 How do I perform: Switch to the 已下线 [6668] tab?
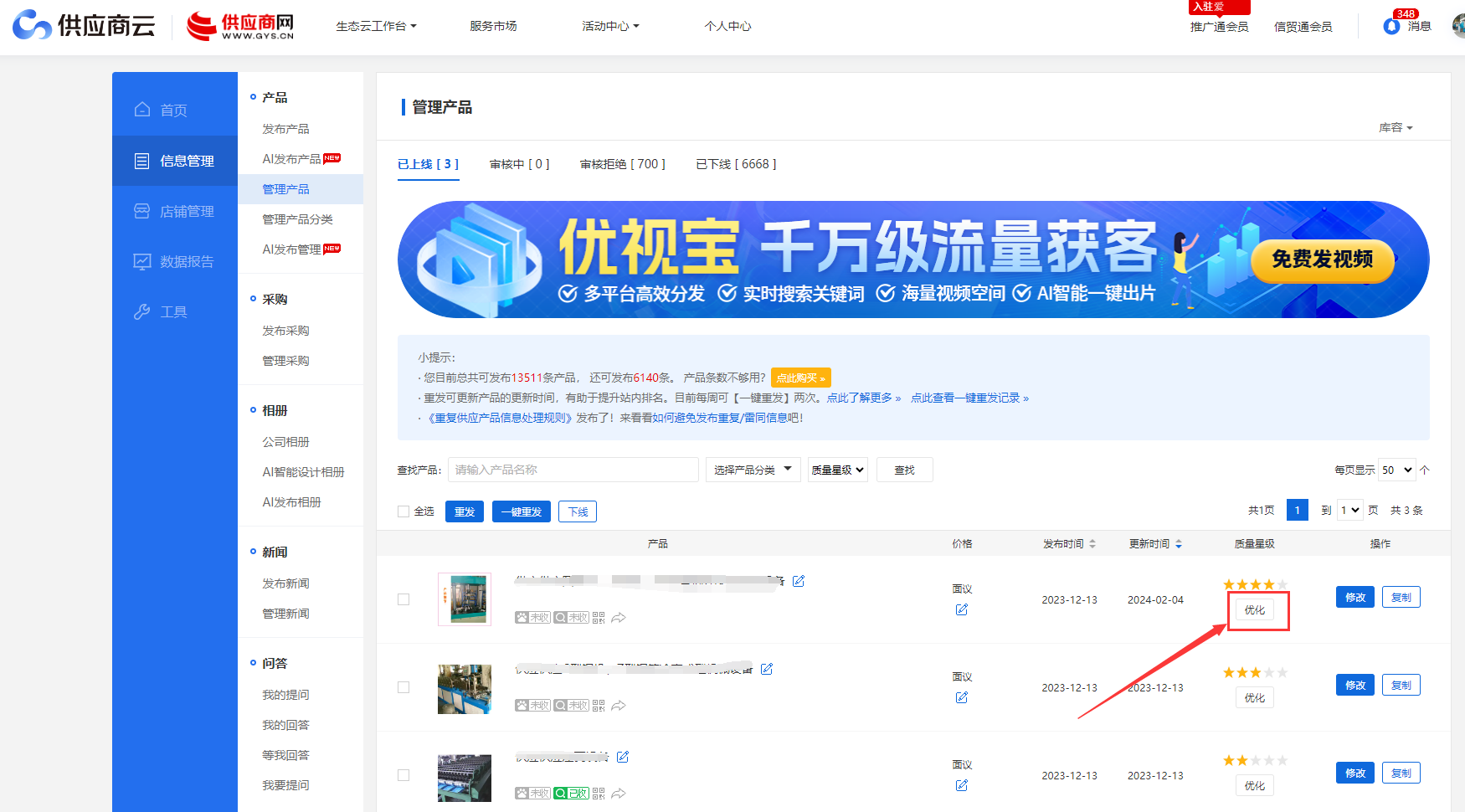tap(736, 164)
